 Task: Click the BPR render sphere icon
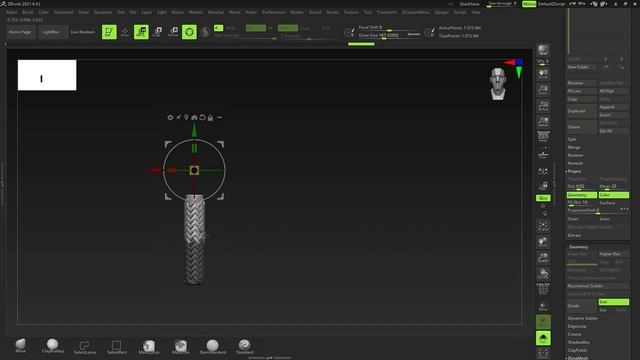pos(543,50)
